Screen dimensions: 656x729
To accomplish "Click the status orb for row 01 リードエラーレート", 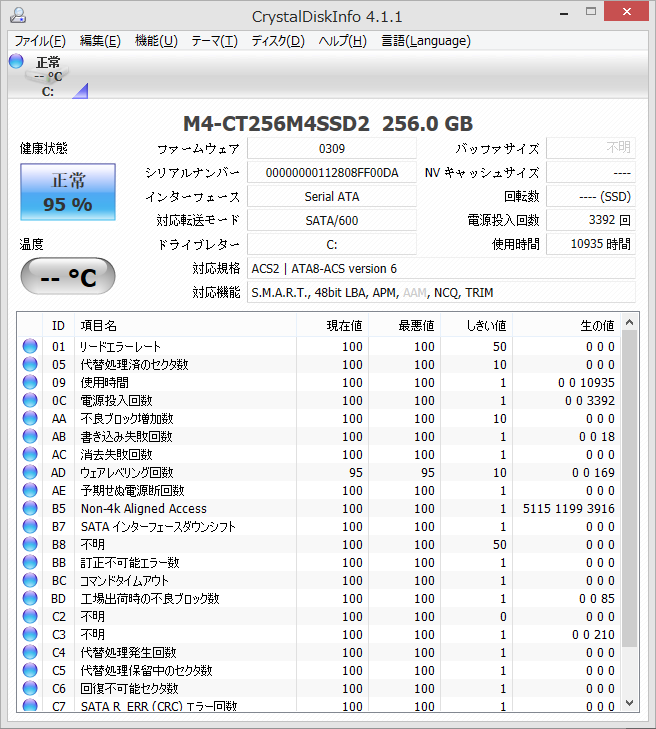I will [x=30, y=346].
